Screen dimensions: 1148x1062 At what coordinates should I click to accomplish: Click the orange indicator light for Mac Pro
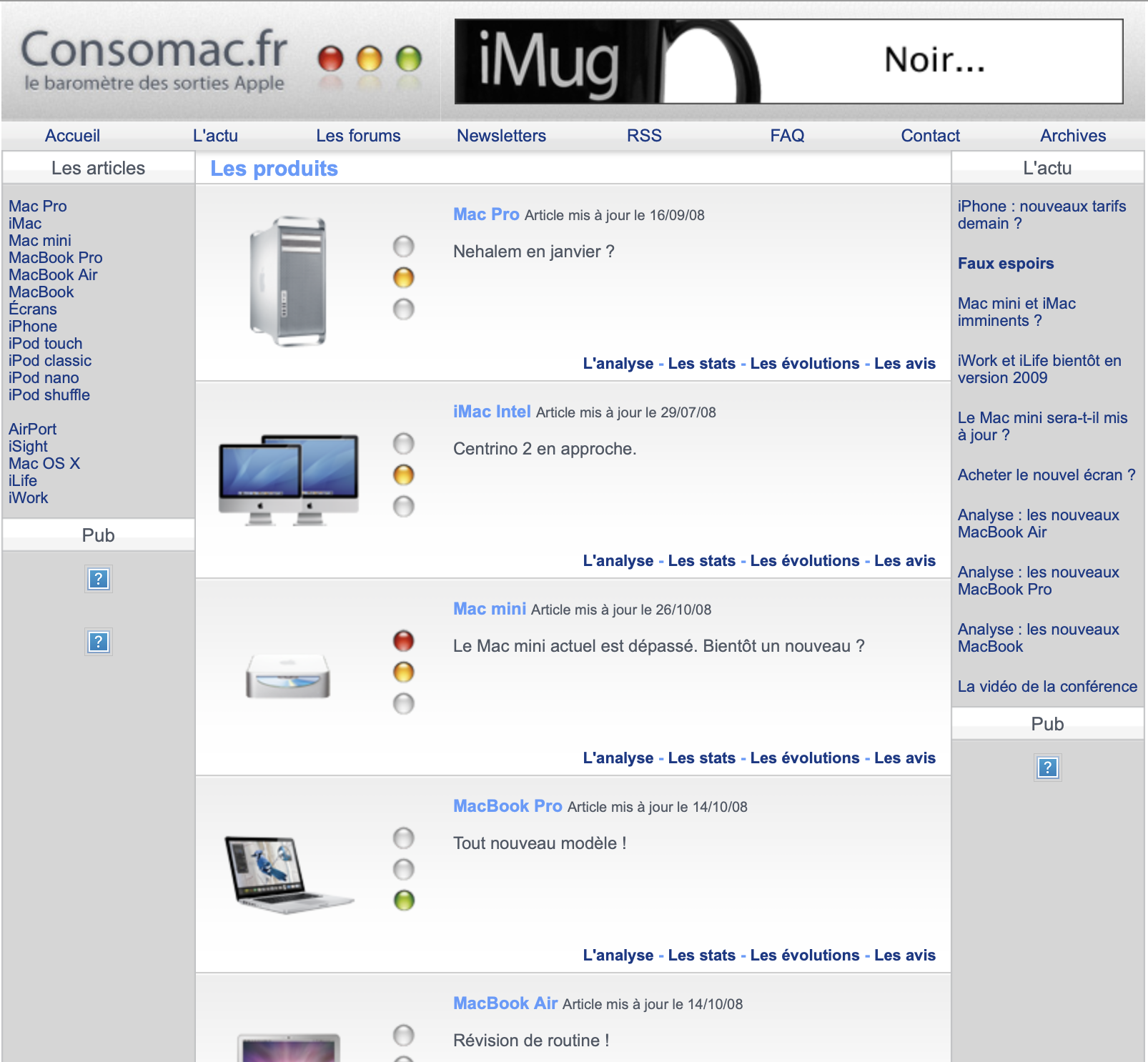point(404,277)
